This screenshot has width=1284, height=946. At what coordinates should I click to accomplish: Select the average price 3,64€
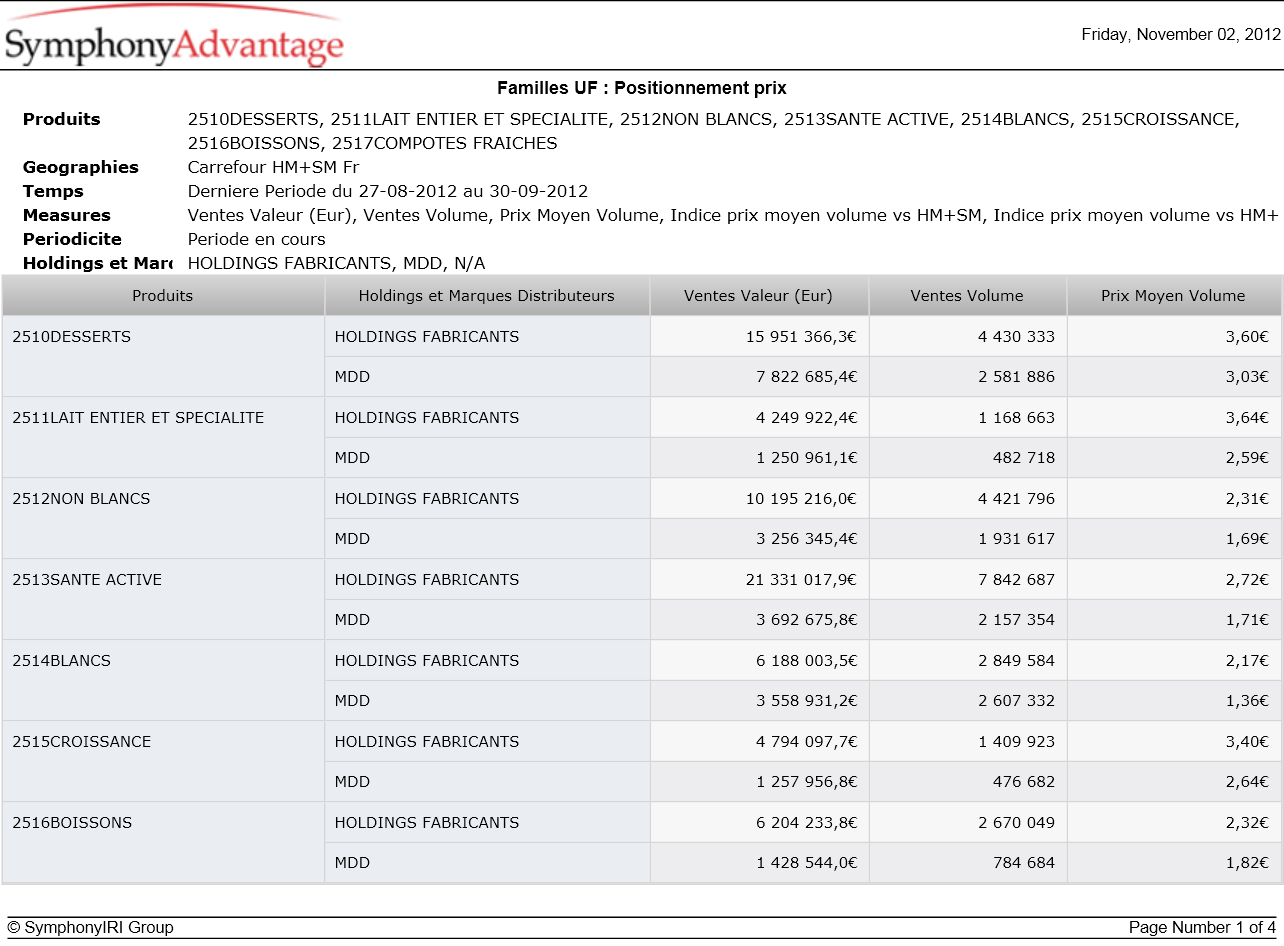[x=1247, y=418]
